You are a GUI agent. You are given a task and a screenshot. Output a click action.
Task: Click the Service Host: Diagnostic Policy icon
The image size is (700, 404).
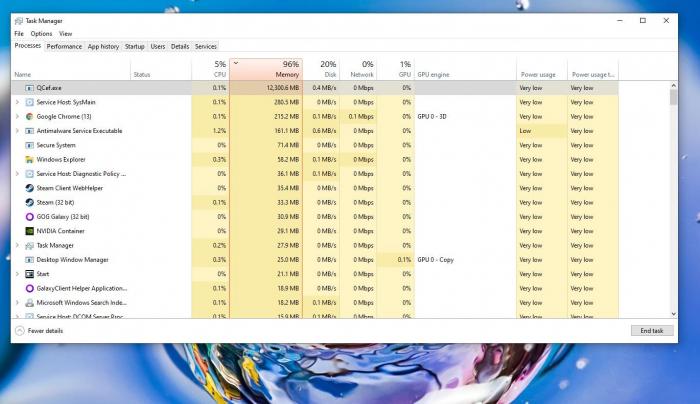coord(29,174)
